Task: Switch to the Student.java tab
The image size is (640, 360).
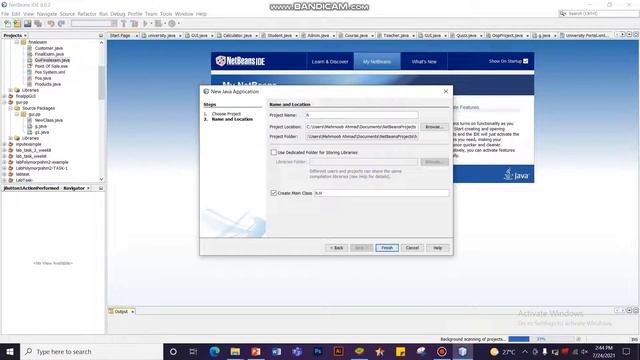Action: (x=280, y=36)
